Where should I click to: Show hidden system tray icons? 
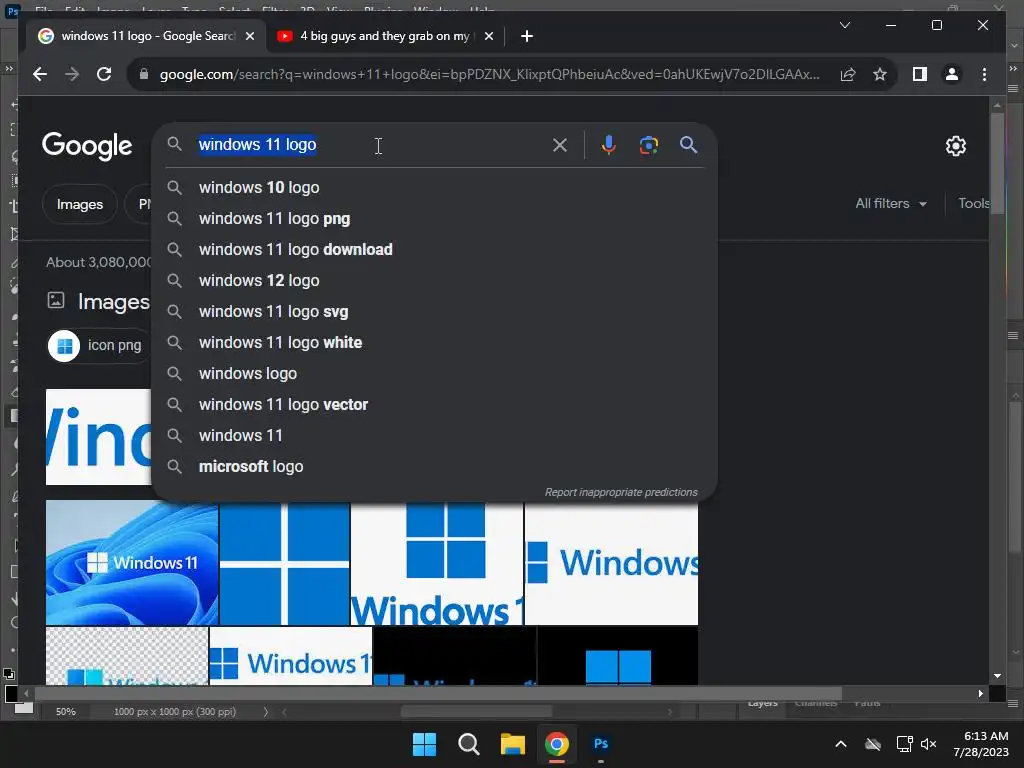click(841, 744)
